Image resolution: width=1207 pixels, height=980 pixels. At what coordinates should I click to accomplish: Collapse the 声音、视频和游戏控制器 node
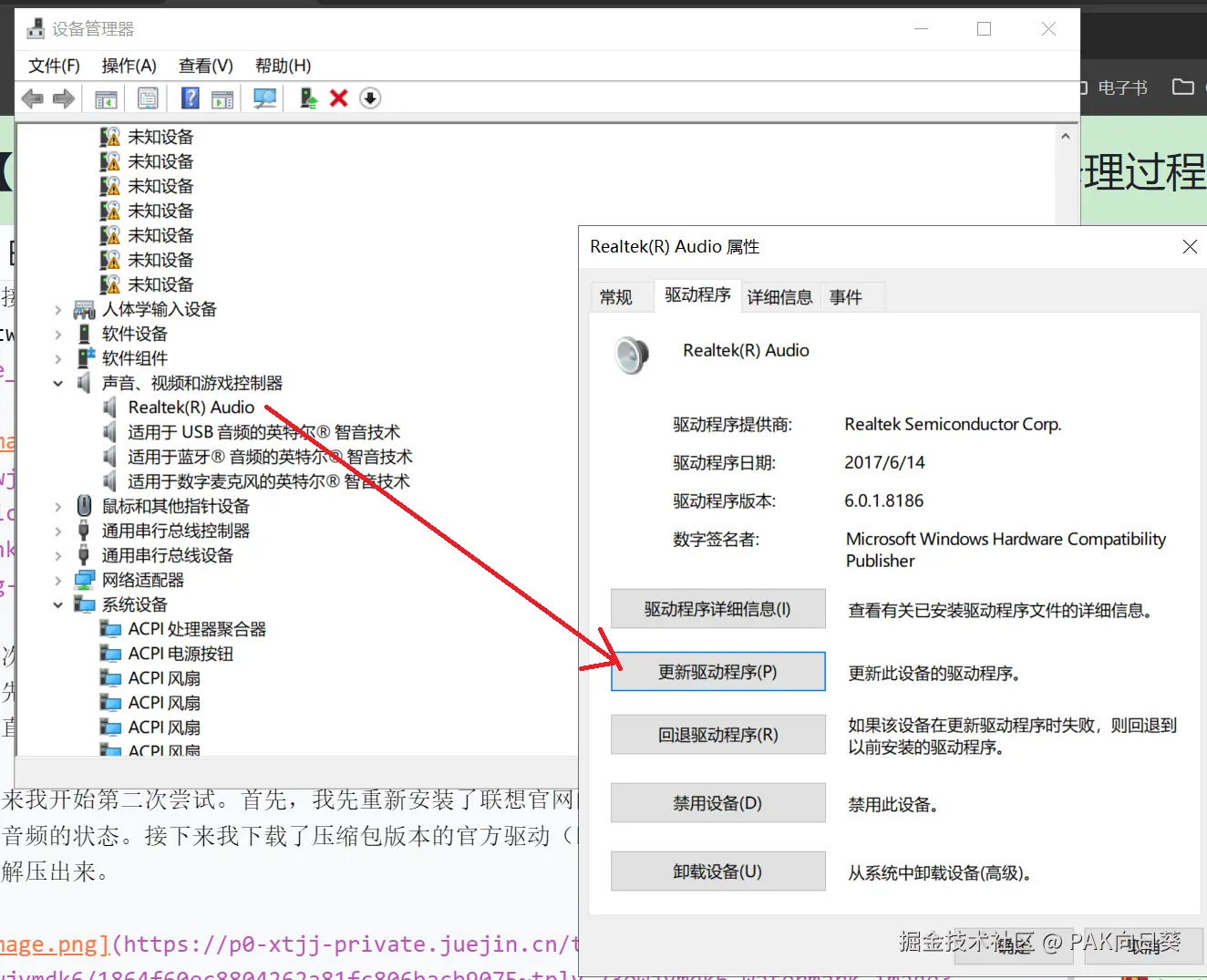click(57, 384)
